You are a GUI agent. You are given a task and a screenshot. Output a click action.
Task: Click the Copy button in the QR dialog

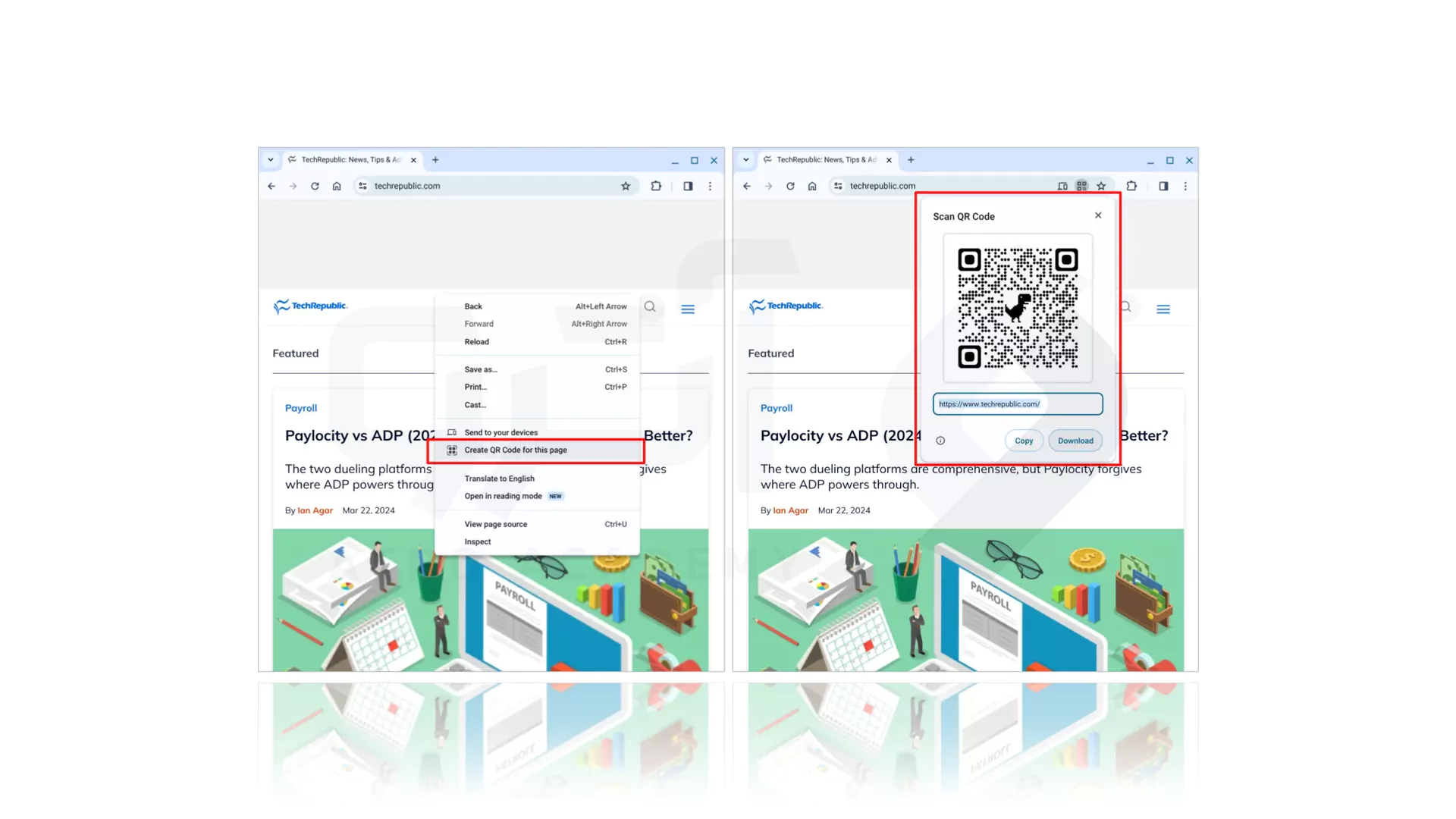[1023, 441]
